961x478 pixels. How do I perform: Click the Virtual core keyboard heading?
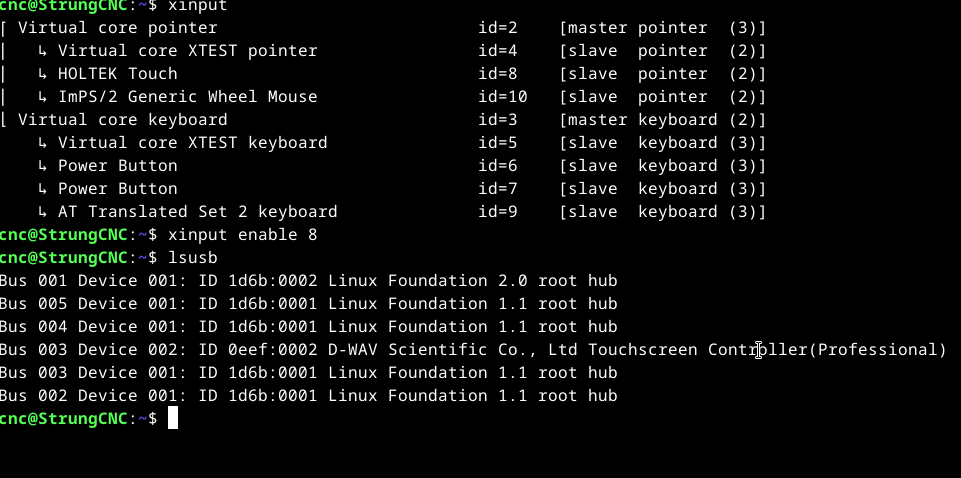click(x=122, y=120)
